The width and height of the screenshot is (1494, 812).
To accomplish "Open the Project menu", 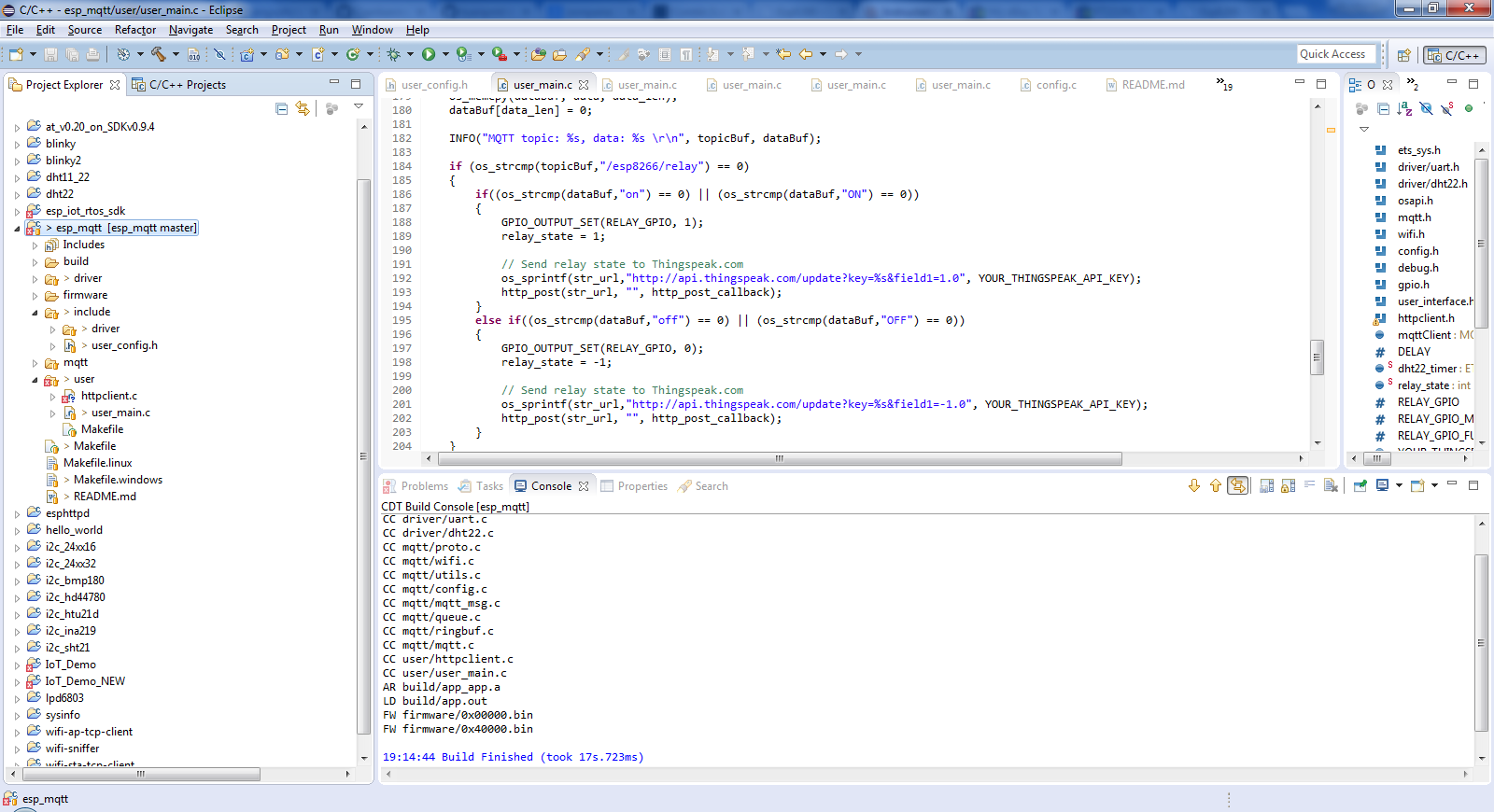I will coord(289,30).
